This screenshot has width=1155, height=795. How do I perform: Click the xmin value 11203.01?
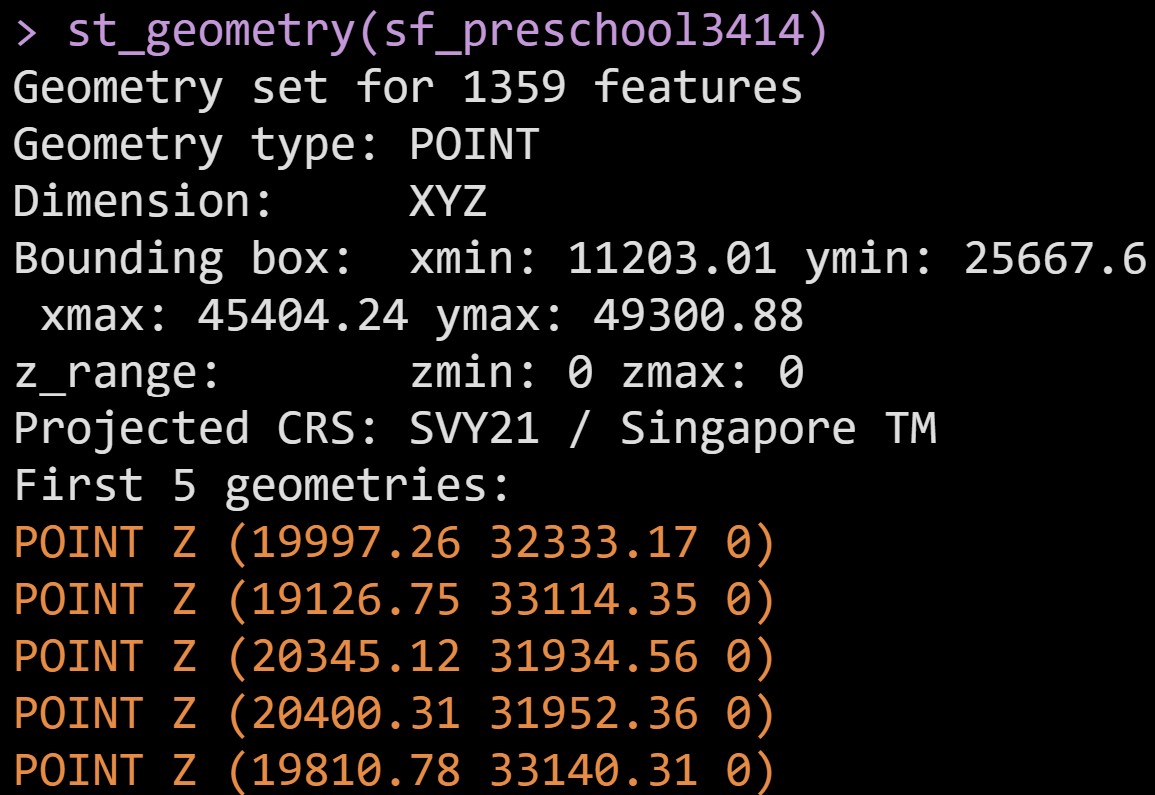tap(671, 259)
